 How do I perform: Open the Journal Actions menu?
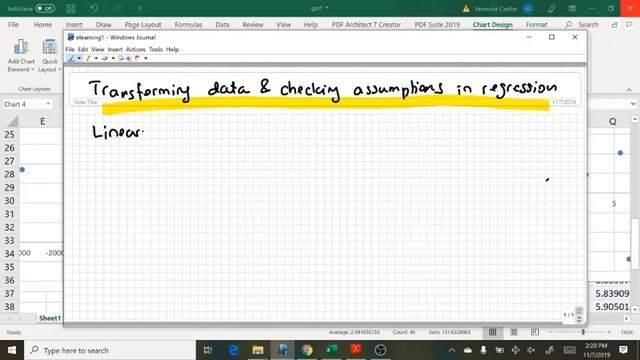click(x=136, y=49)
